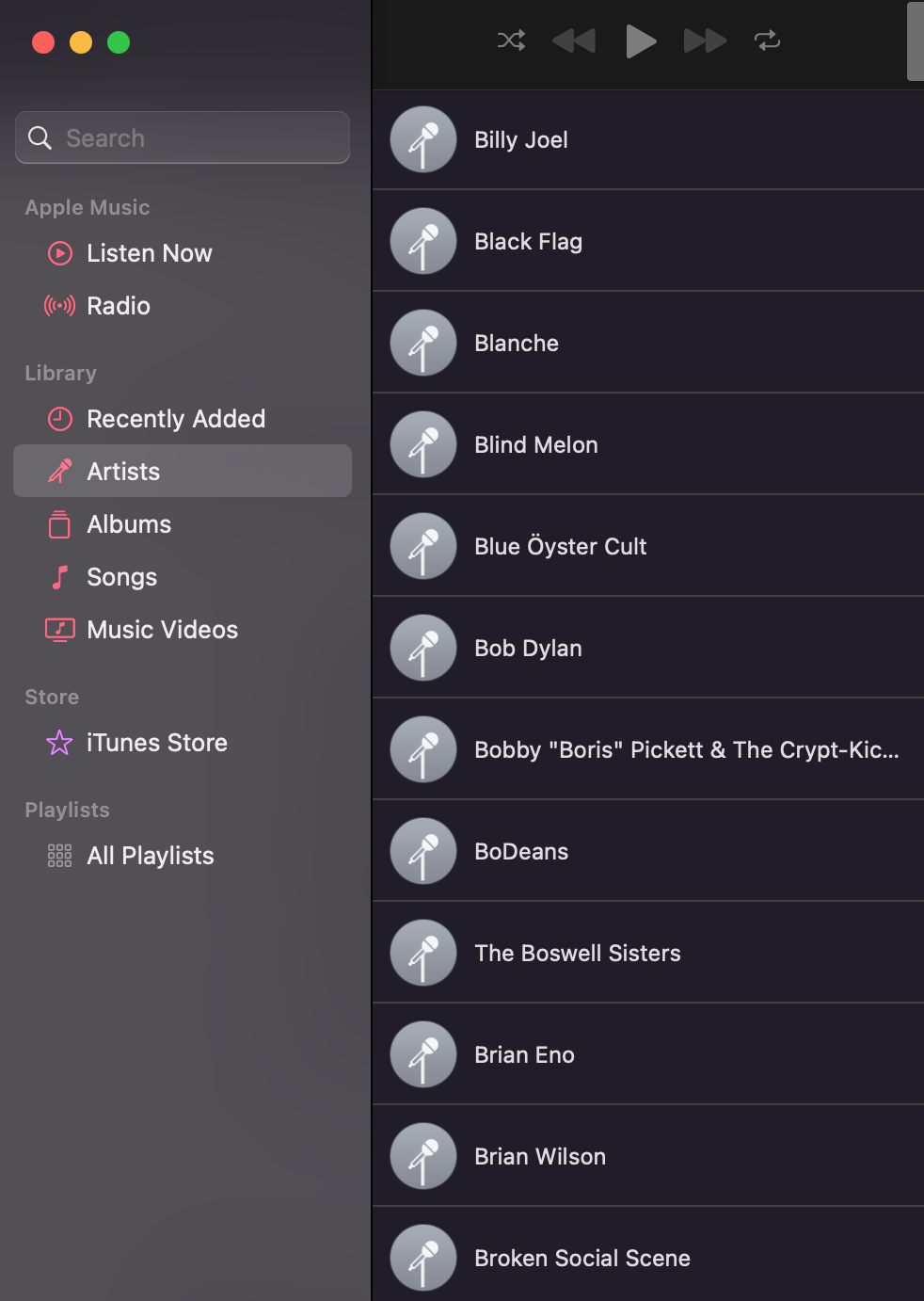The image size is (924, 1301).
Task: Toggle shuffle playback
Action: [511, 40]
